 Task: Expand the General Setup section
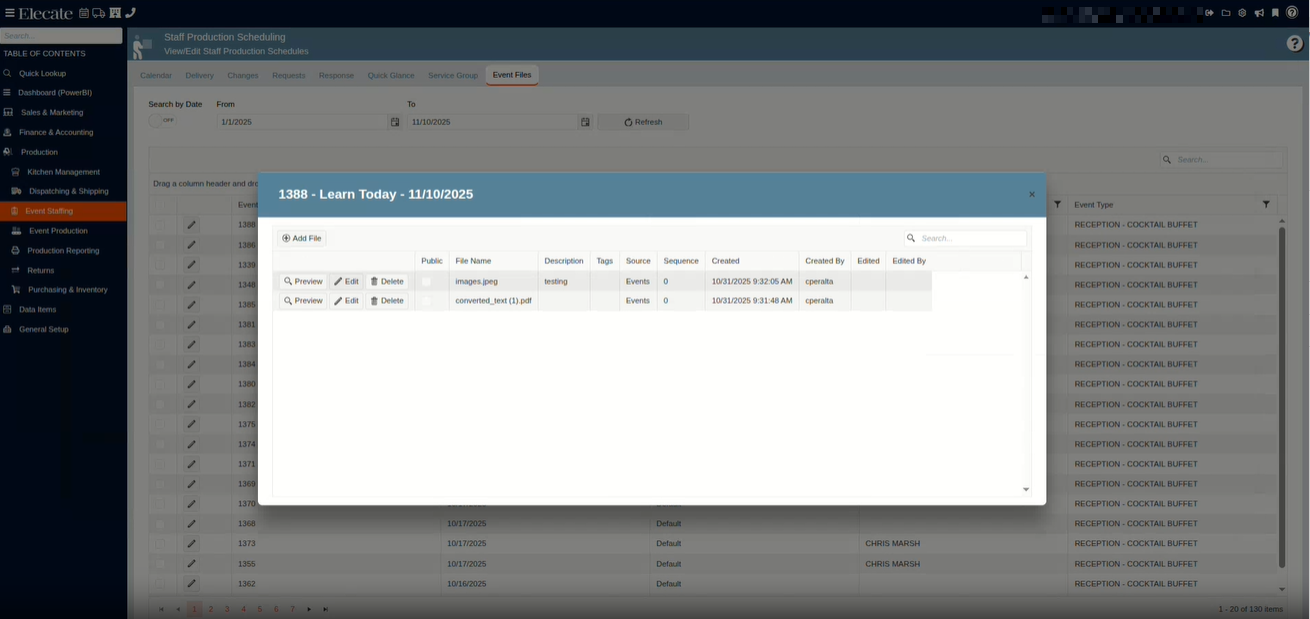(x=44, y=329)
